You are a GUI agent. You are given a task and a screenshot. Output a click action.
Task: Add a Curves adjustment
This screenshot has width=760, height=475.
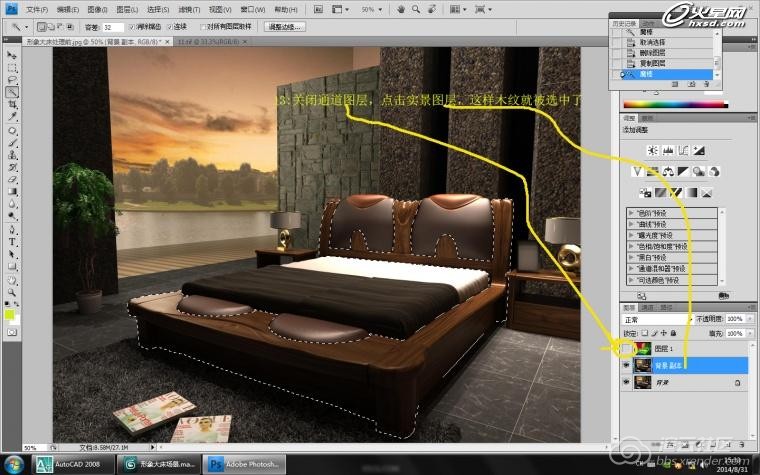[x=683, y=150]
